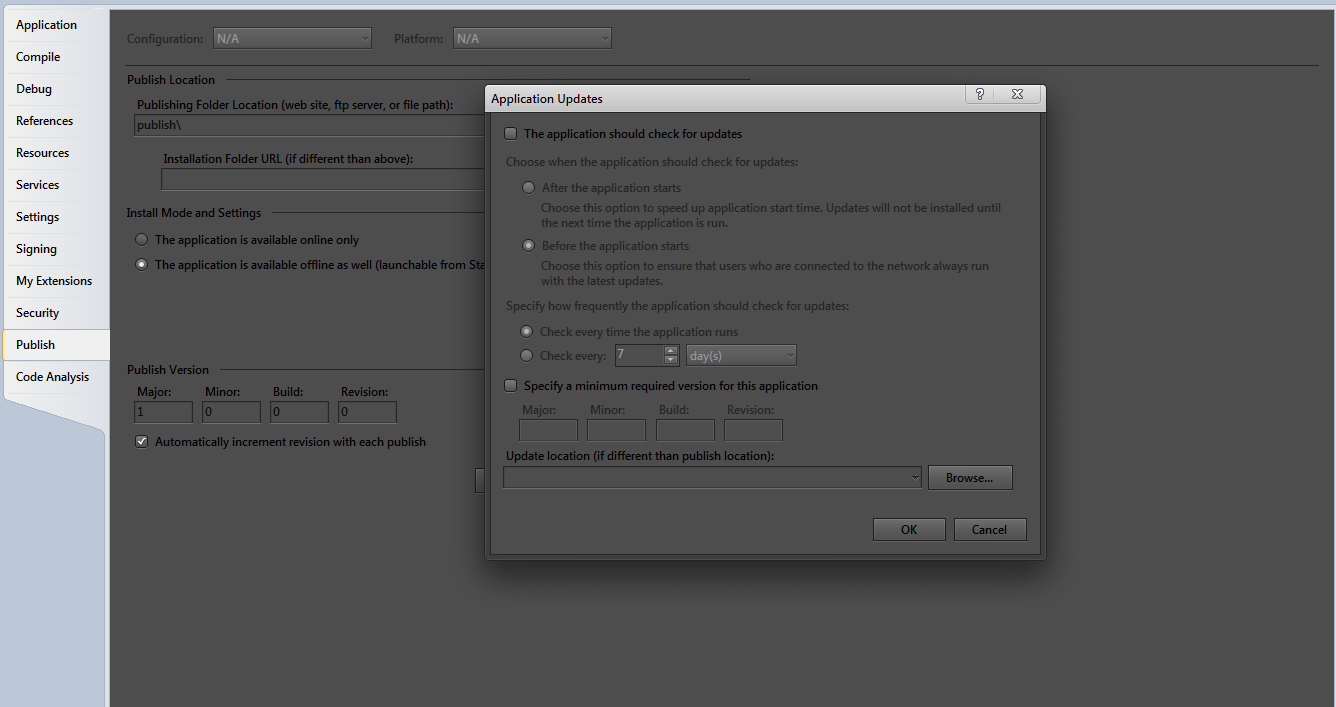Select 'After the application starts' option
The width and height of the screenshot is (1336, 707).
tap(529, 188)
